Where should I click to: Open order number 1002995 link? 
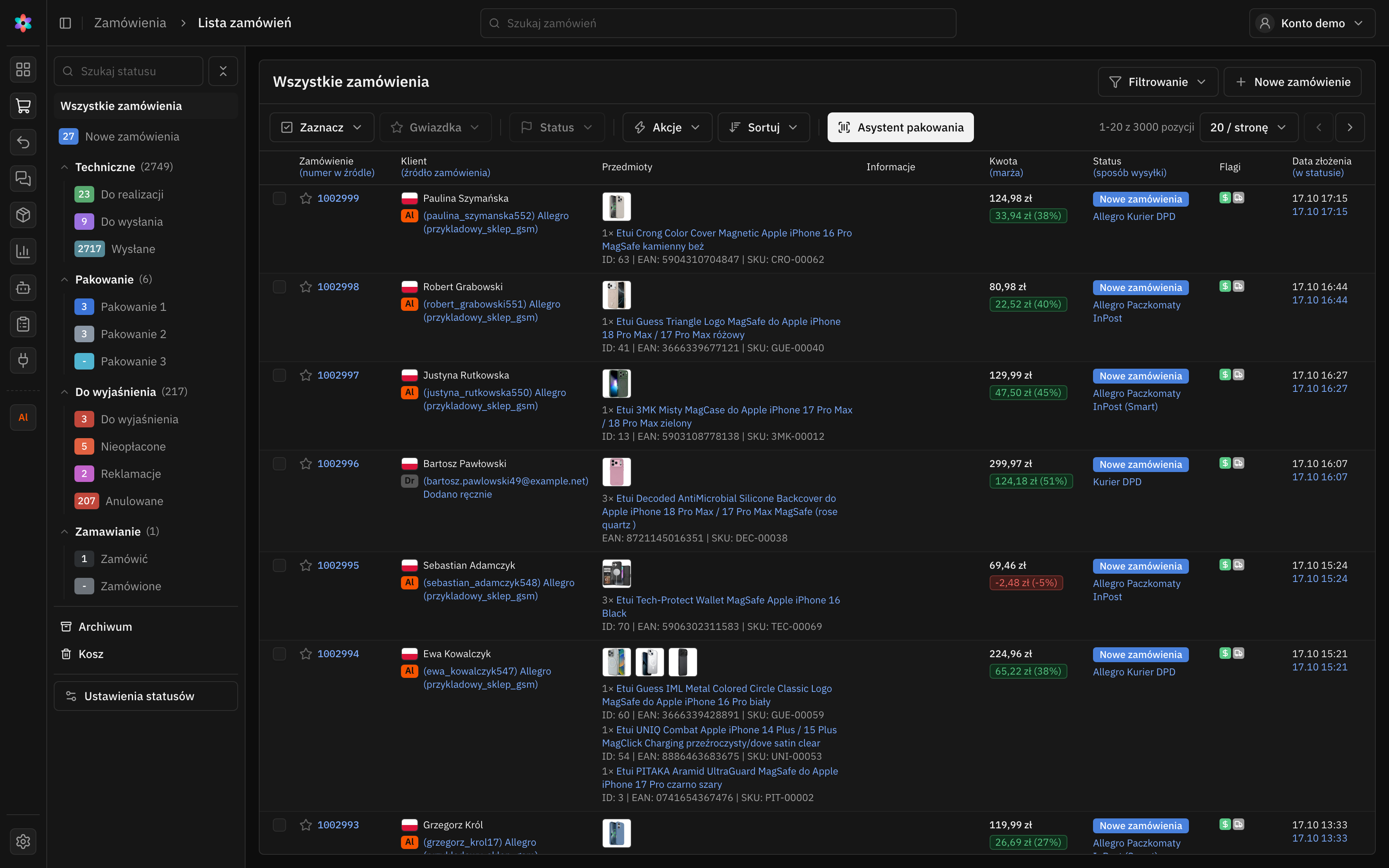(338, 565)
